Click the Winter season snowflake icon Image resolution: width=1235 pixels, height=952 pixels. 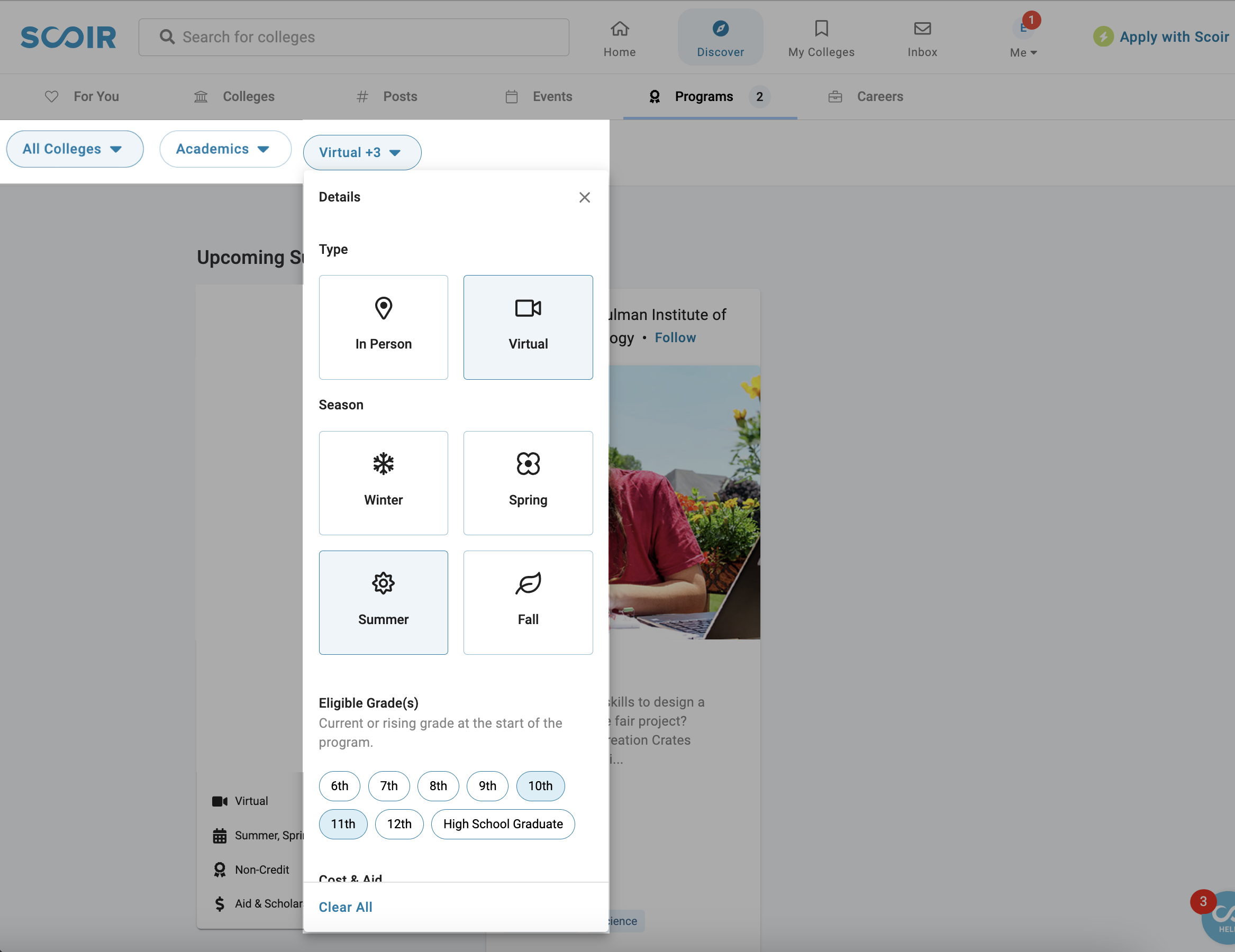(383, 463)
